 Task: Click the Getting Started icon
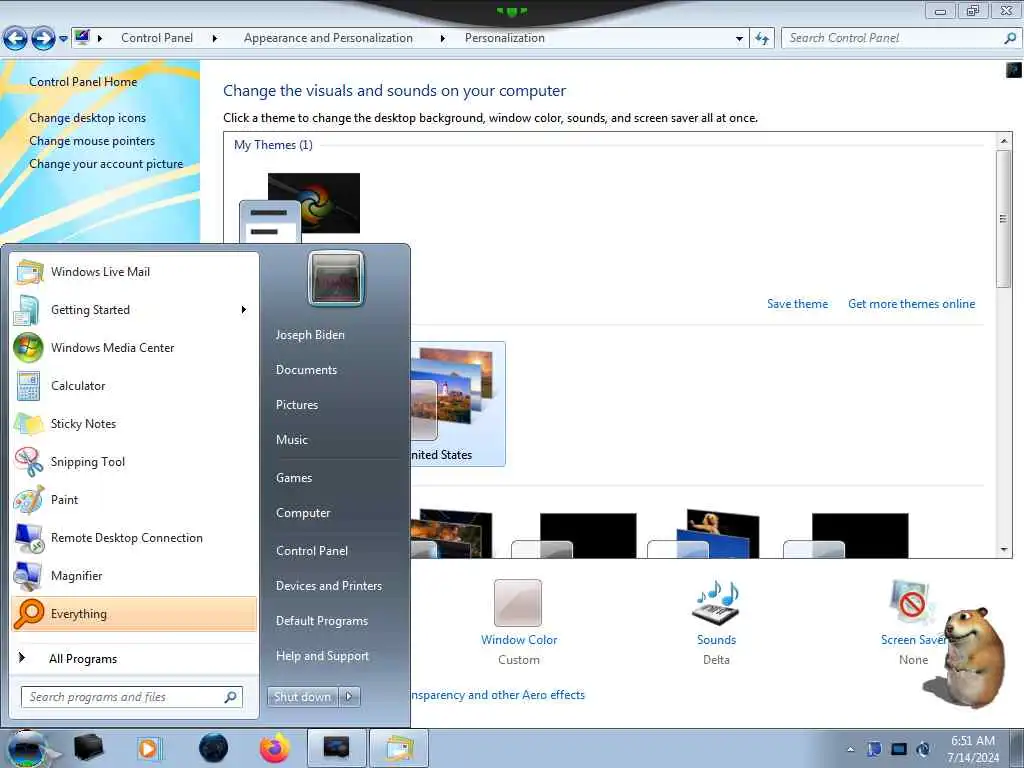pyautogui.click(x=27, y=310)
